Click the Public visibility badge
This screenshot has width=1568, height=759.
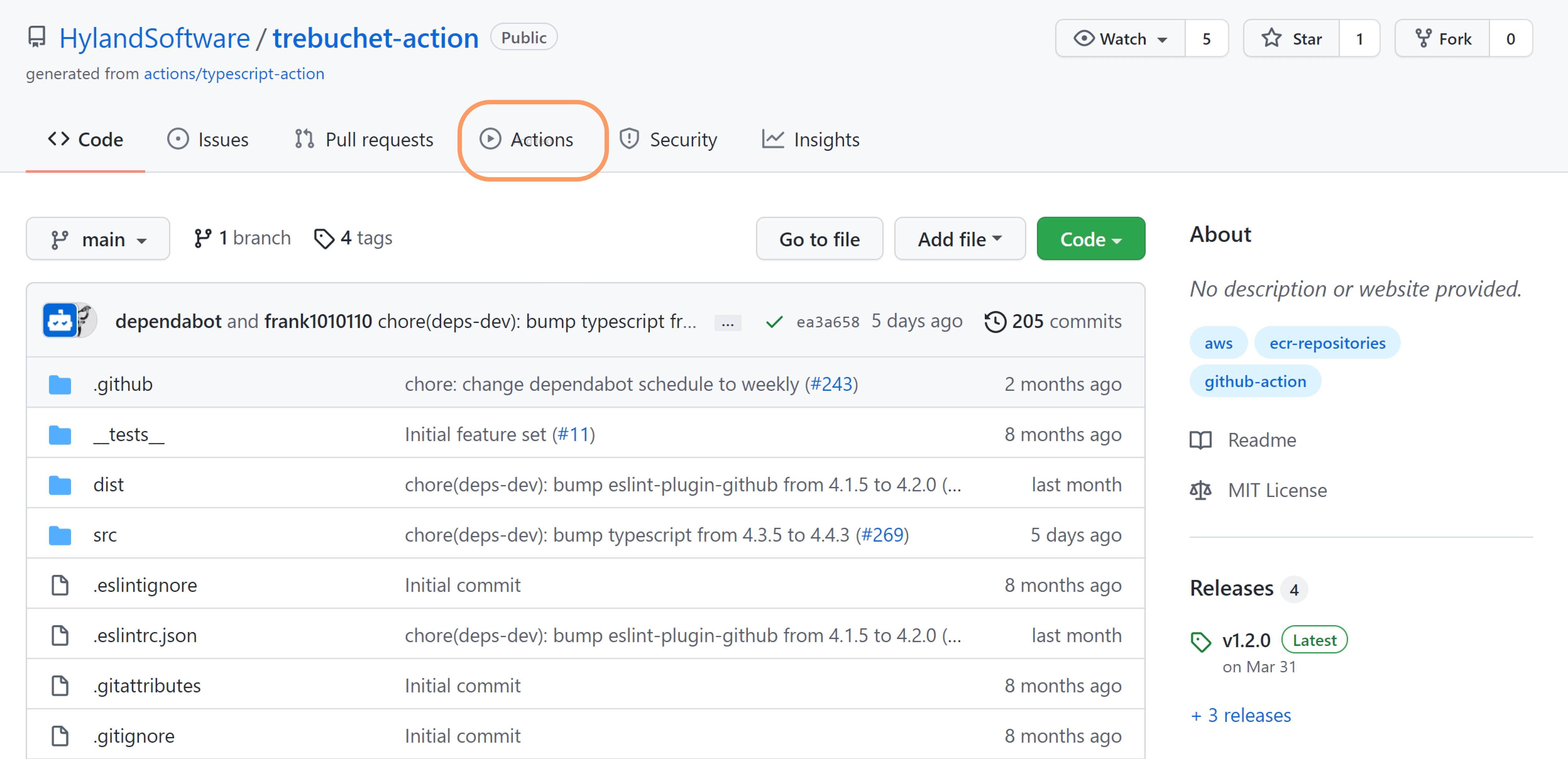pos(524,38)
